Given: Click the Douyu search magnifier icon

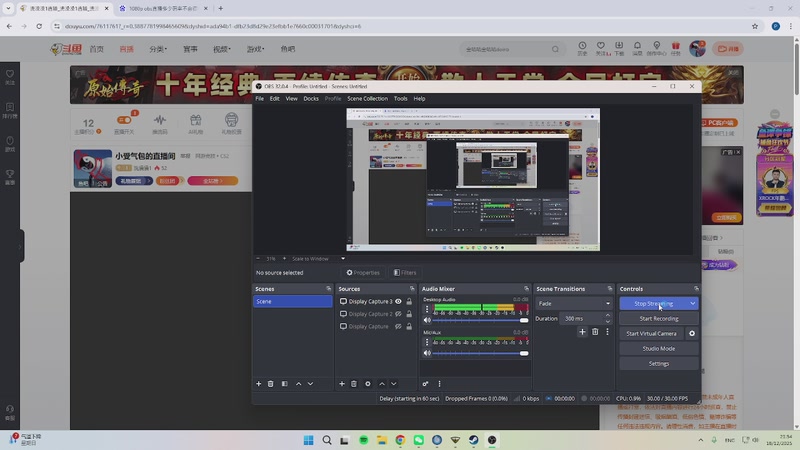Looking at the screenshot, I should 555,49.
